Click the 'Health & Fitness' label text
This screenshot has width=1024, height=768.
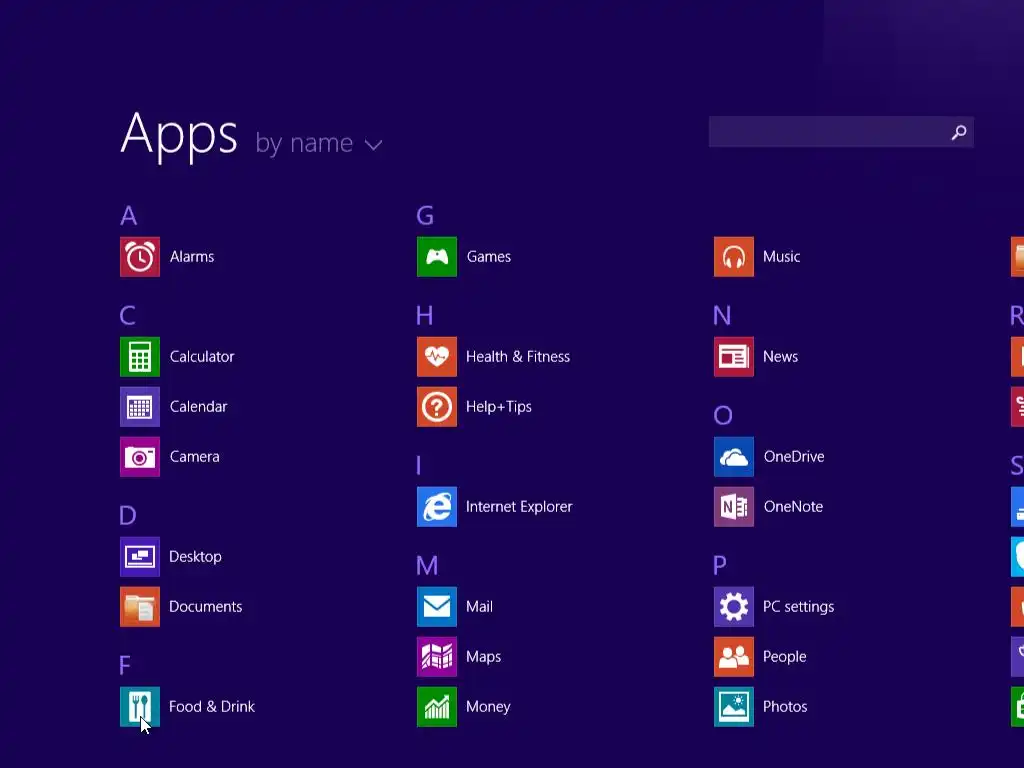[x=518, y=357]
